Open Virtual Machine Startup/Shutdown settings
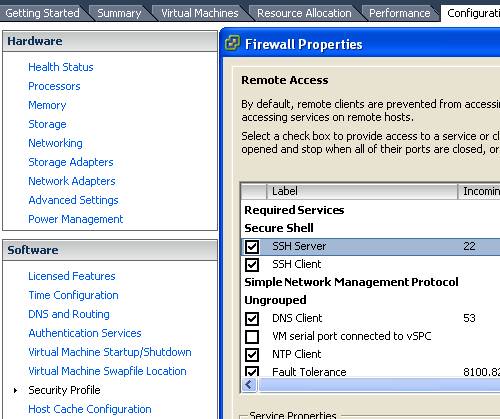The width and height of the screenshot is (500, 419). coord(110,352)
